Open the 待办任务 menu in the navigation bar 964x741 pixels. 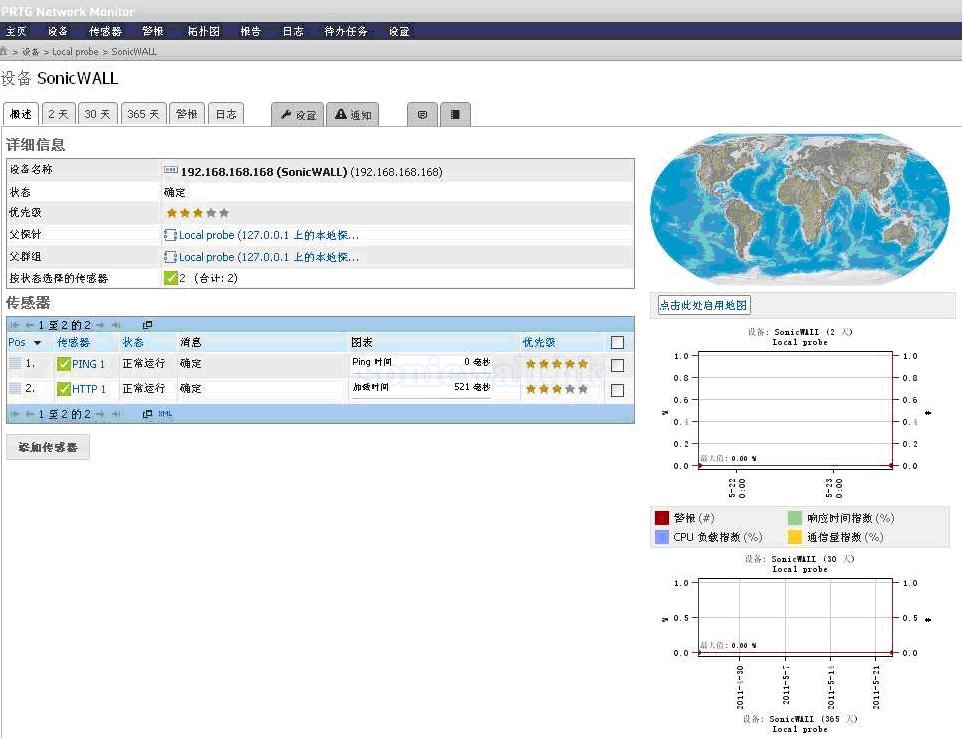(x=346, y=31)
